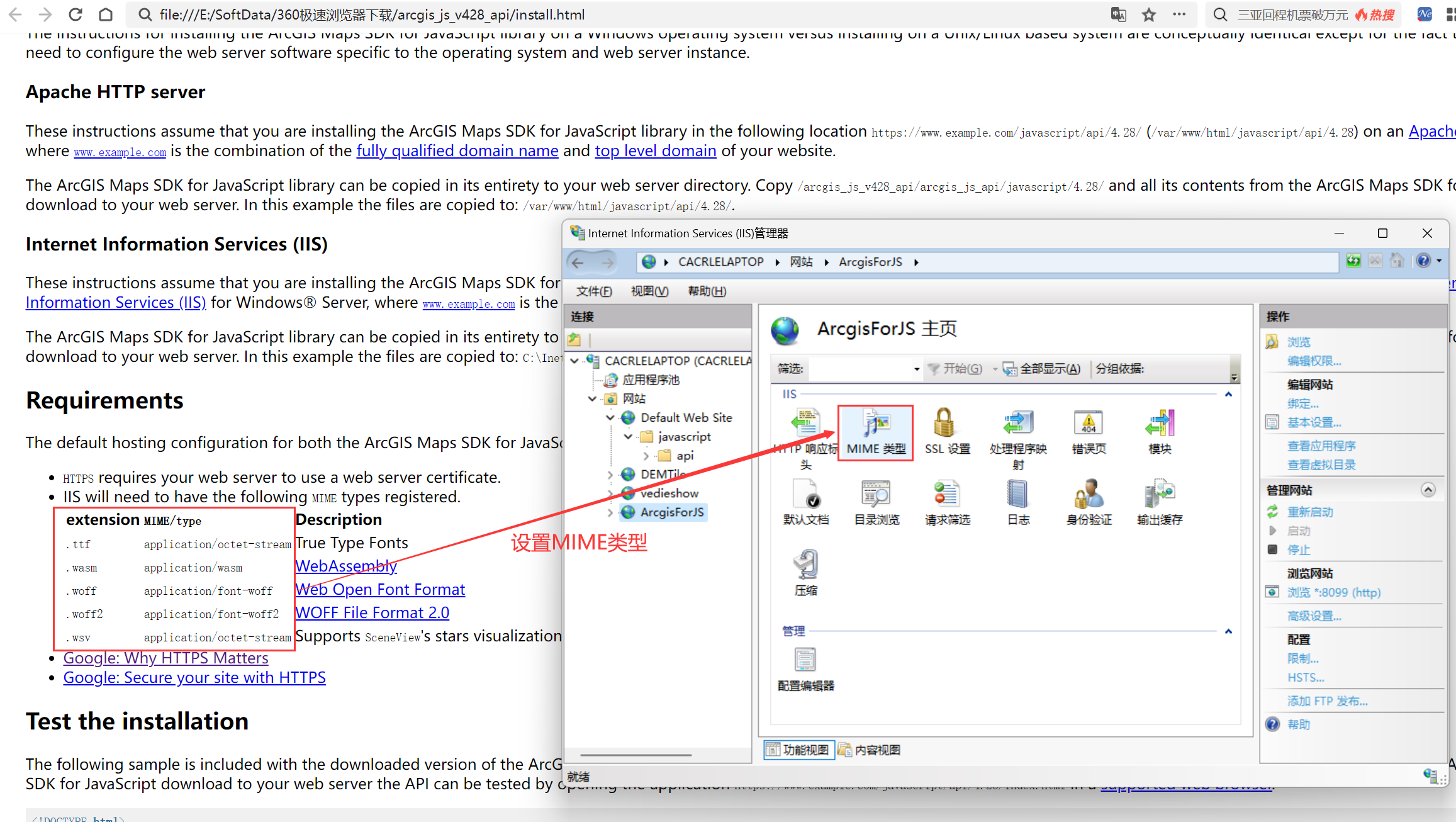The image size is (1456, 822).
Task: Collapse the Default Web Site tree node
Action: tap(610, 417)
